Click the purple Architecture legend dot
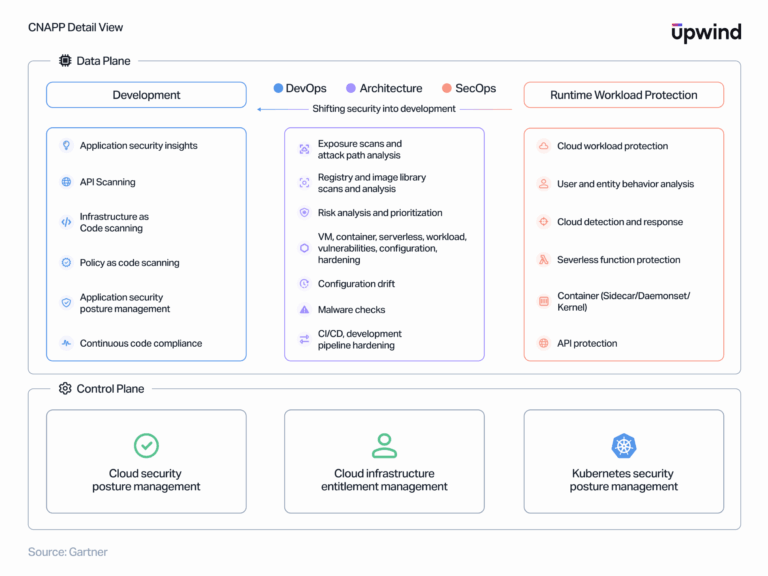768x576 pixels. pyautogui.click(x=351, y=88)
